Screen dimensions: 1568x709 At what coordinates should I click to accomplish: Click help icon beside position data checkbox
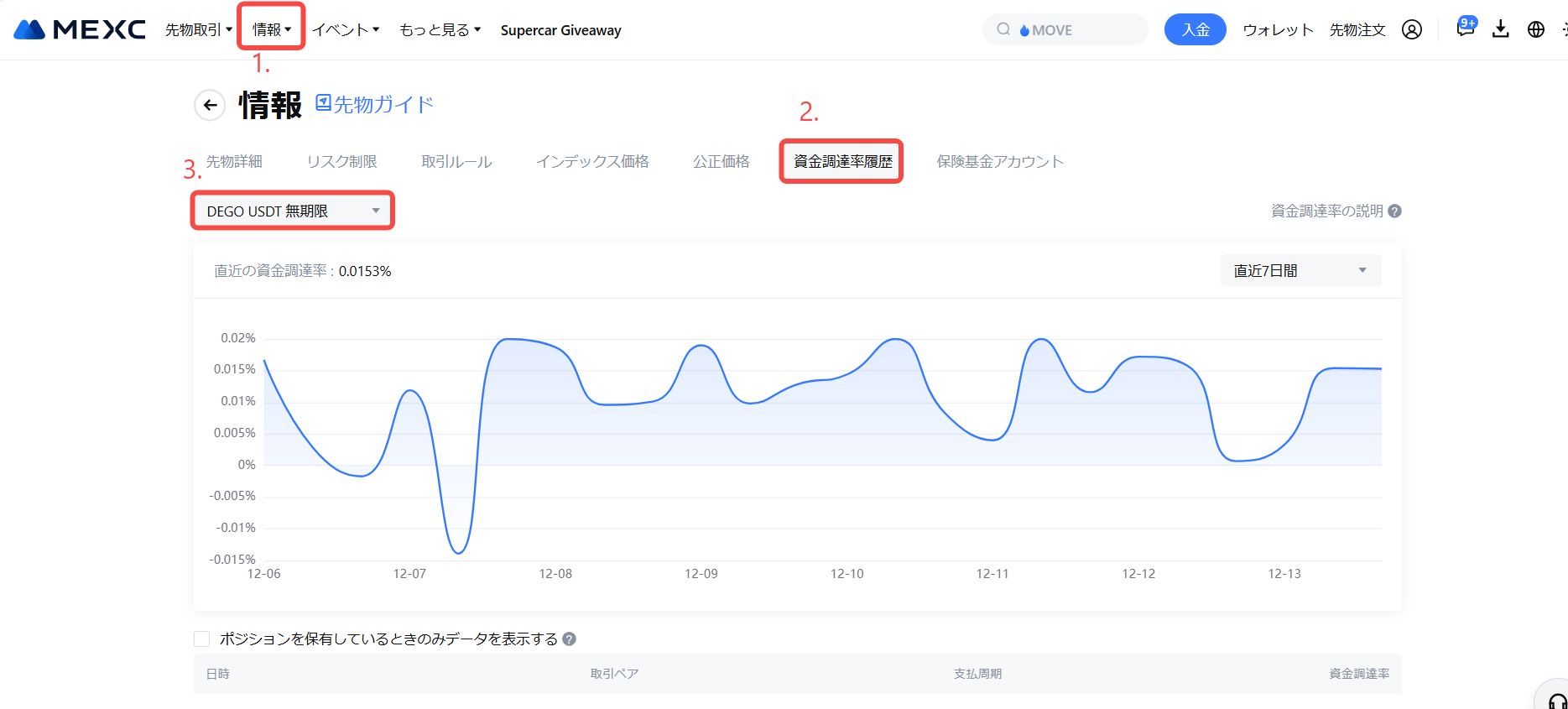[569, 639]
